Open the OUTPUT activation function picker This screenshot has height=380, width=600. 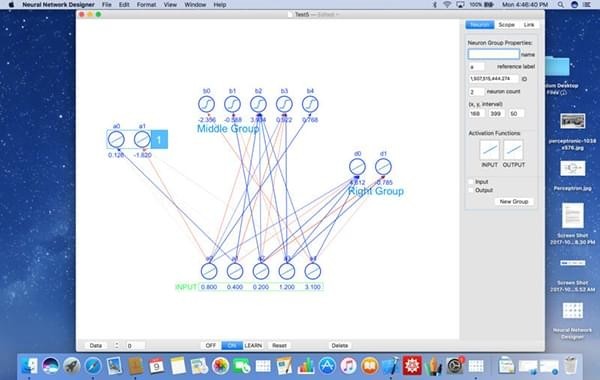513,150
